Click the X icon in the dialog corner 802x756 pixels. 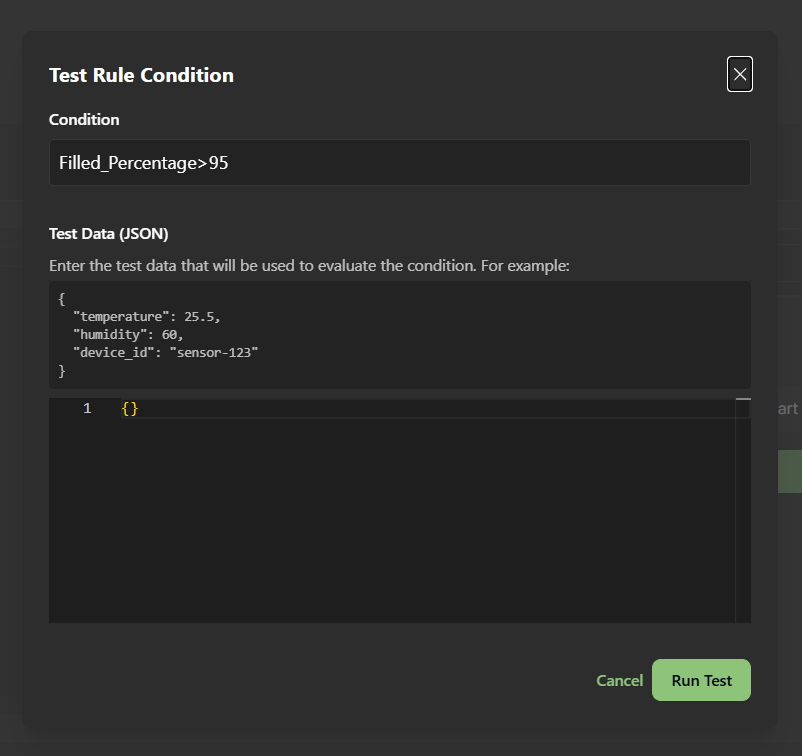pyautogui.click(x=740, y=74)
